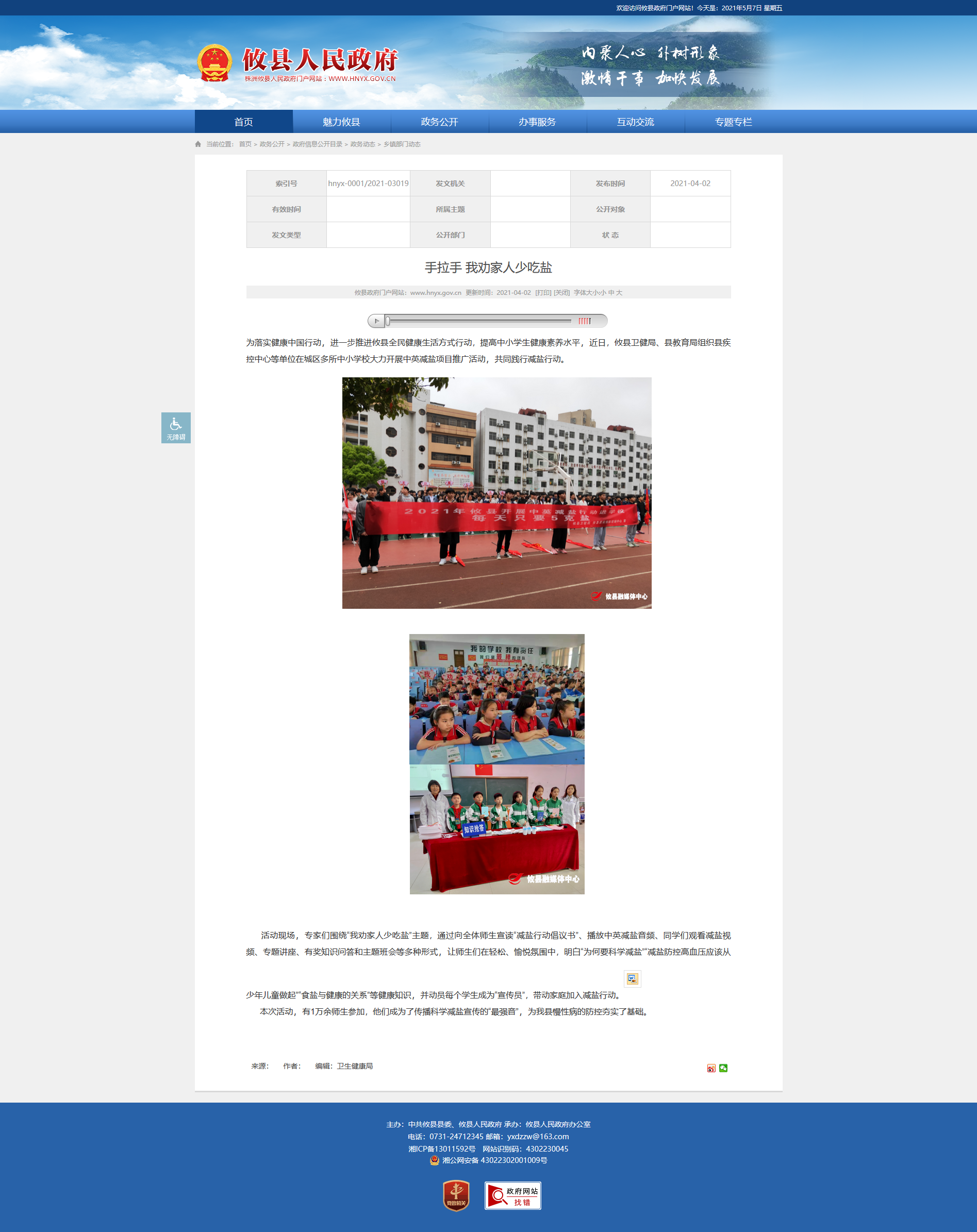The width and height of the screenshot is (977, 1232).
Task: Click the publish date 2021-04-02 cell
Action: [690, 184]
